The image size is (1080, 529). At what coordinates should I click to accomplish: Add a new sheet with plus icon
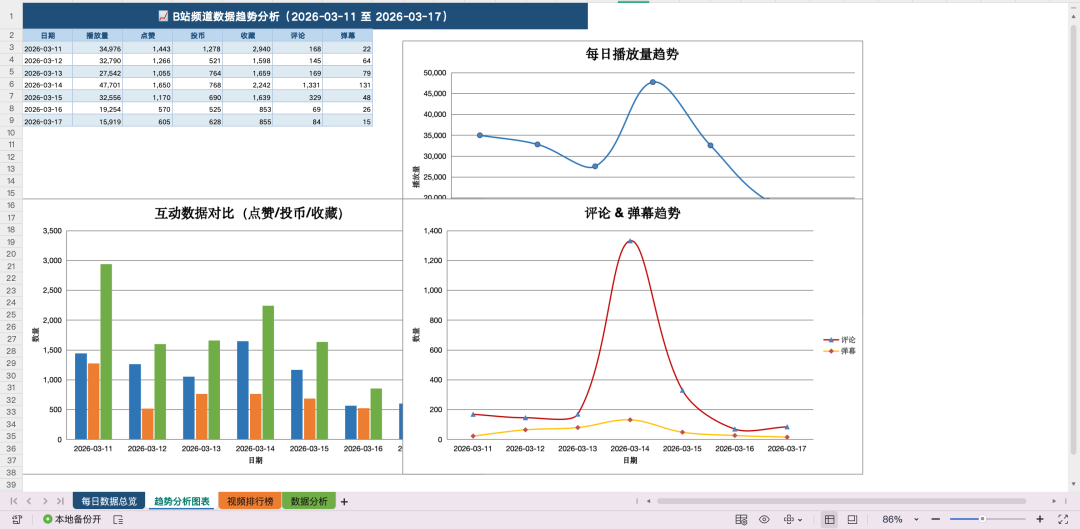tap(344, 501)
